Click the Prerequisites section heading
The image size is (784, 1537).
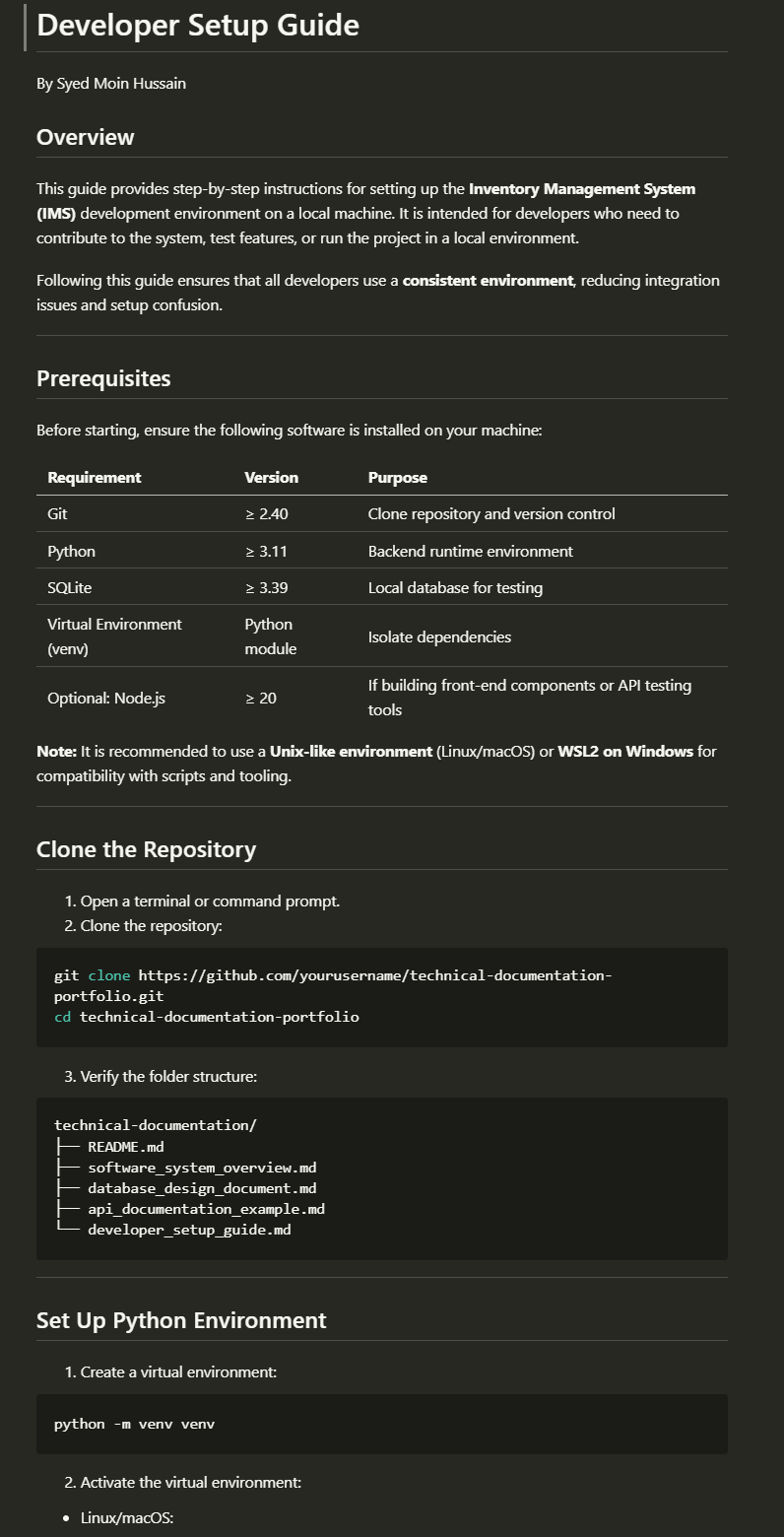(103, 378)
